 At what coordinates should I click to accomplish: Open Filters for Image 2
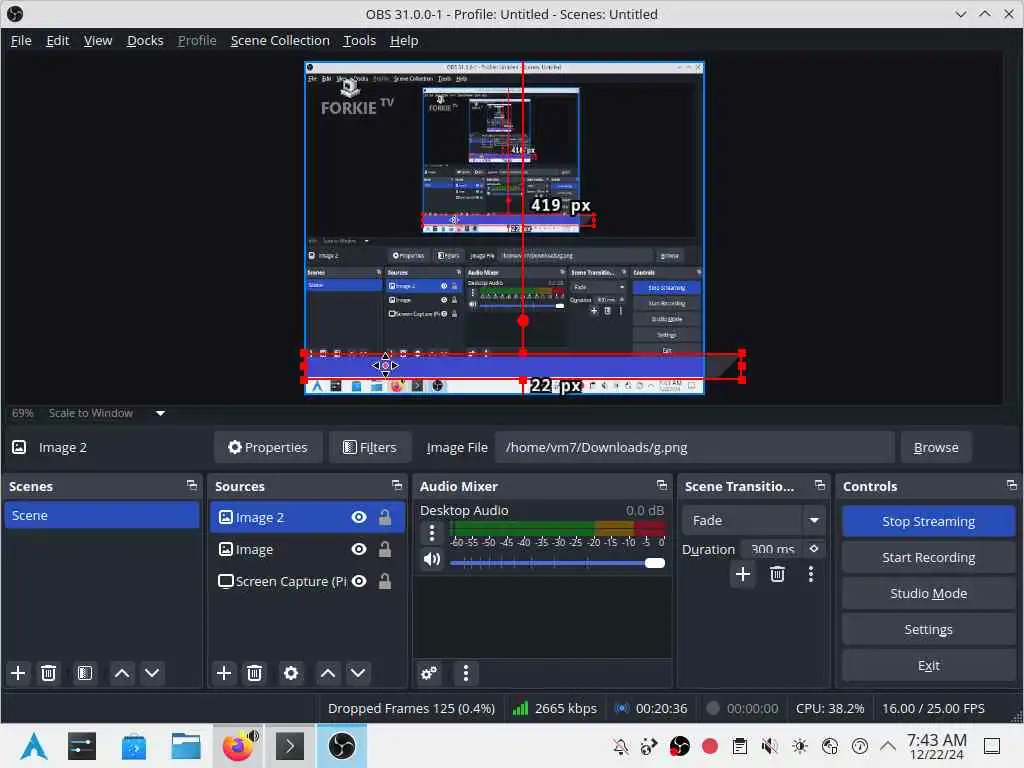(x=370, y=447)
